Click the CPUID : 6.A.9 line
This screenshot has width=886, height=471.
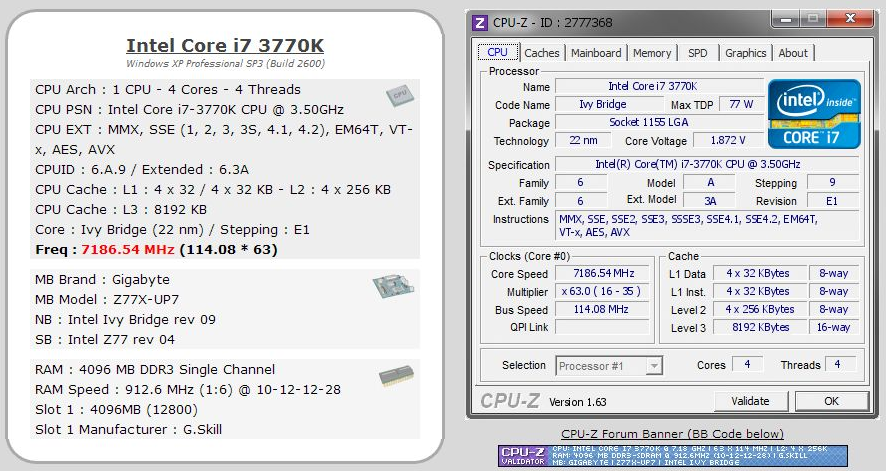tap(142, 170)
